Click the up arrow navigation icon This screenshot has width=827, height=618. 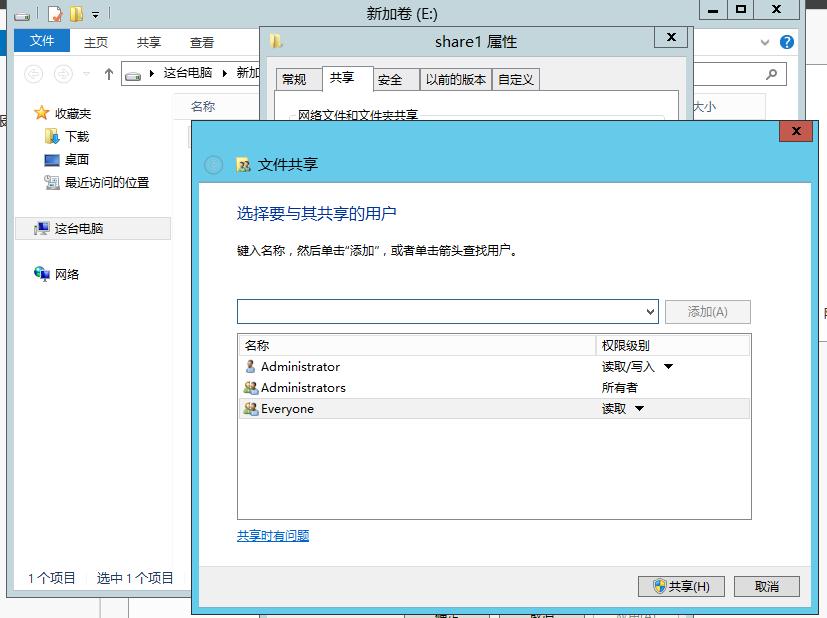click(108, 71)
